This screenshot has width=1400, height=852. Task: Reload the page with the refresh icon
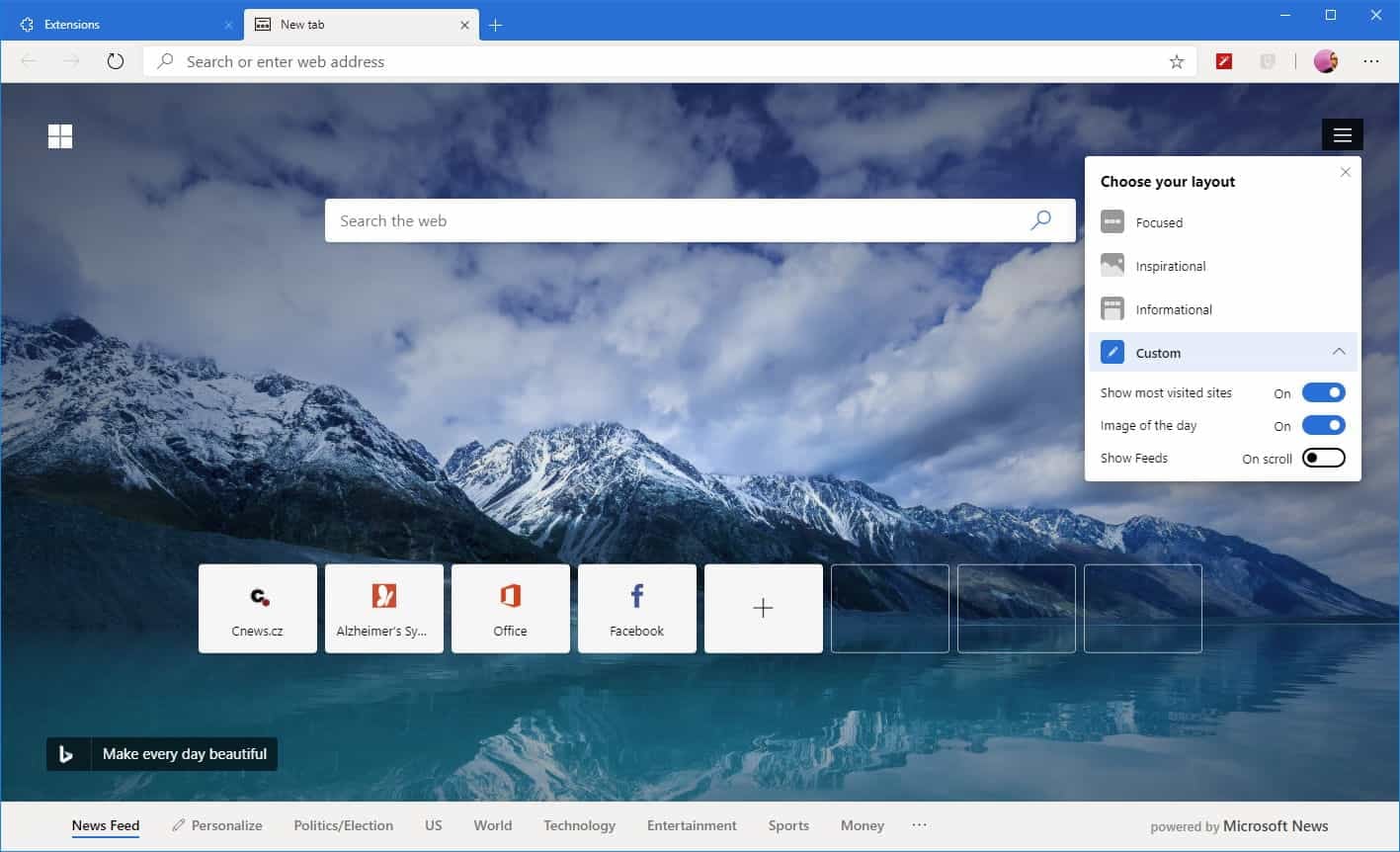(x=116, y=61)
